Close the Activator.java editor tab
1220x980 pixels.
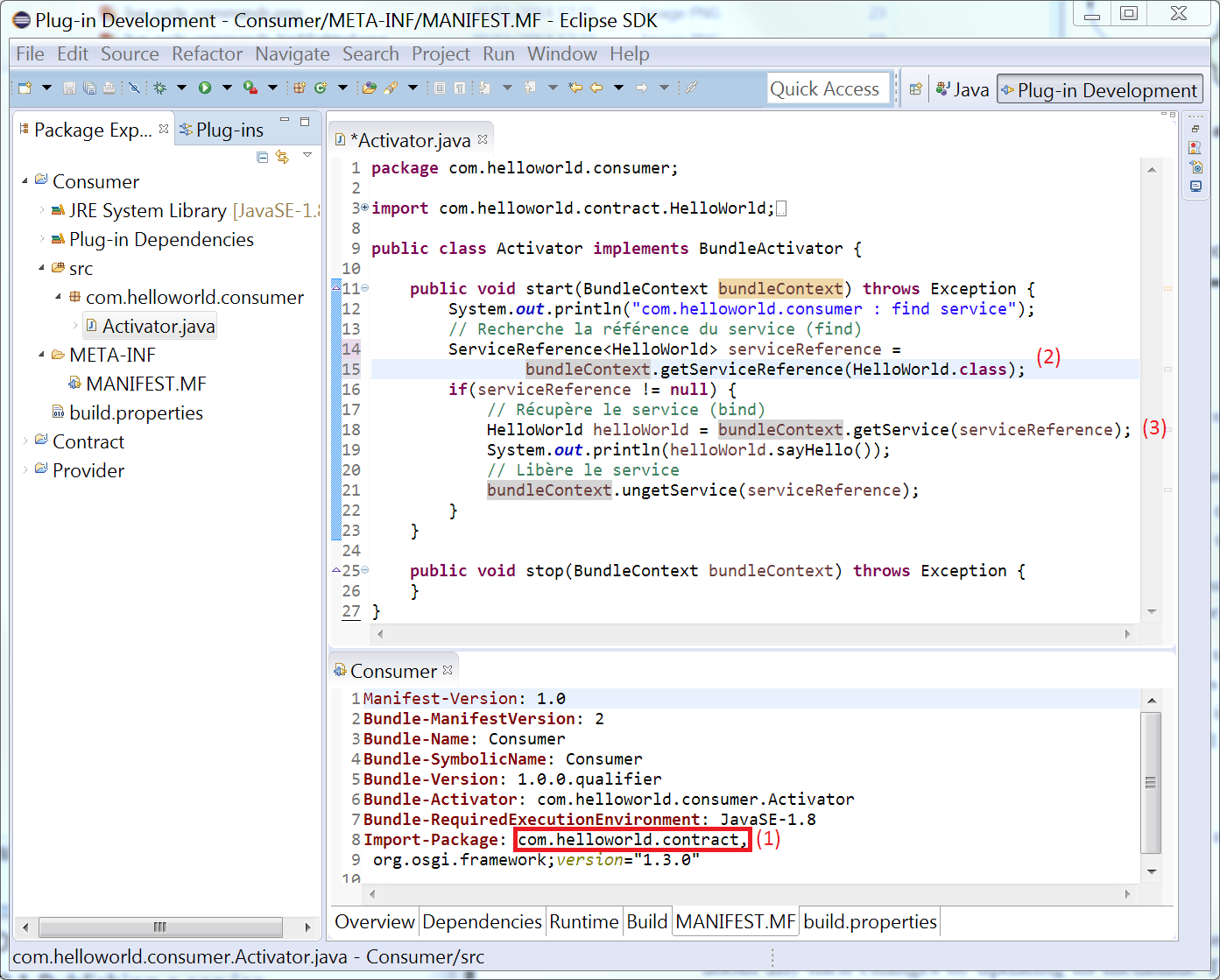pyautogui.click(x=483, y=139)
